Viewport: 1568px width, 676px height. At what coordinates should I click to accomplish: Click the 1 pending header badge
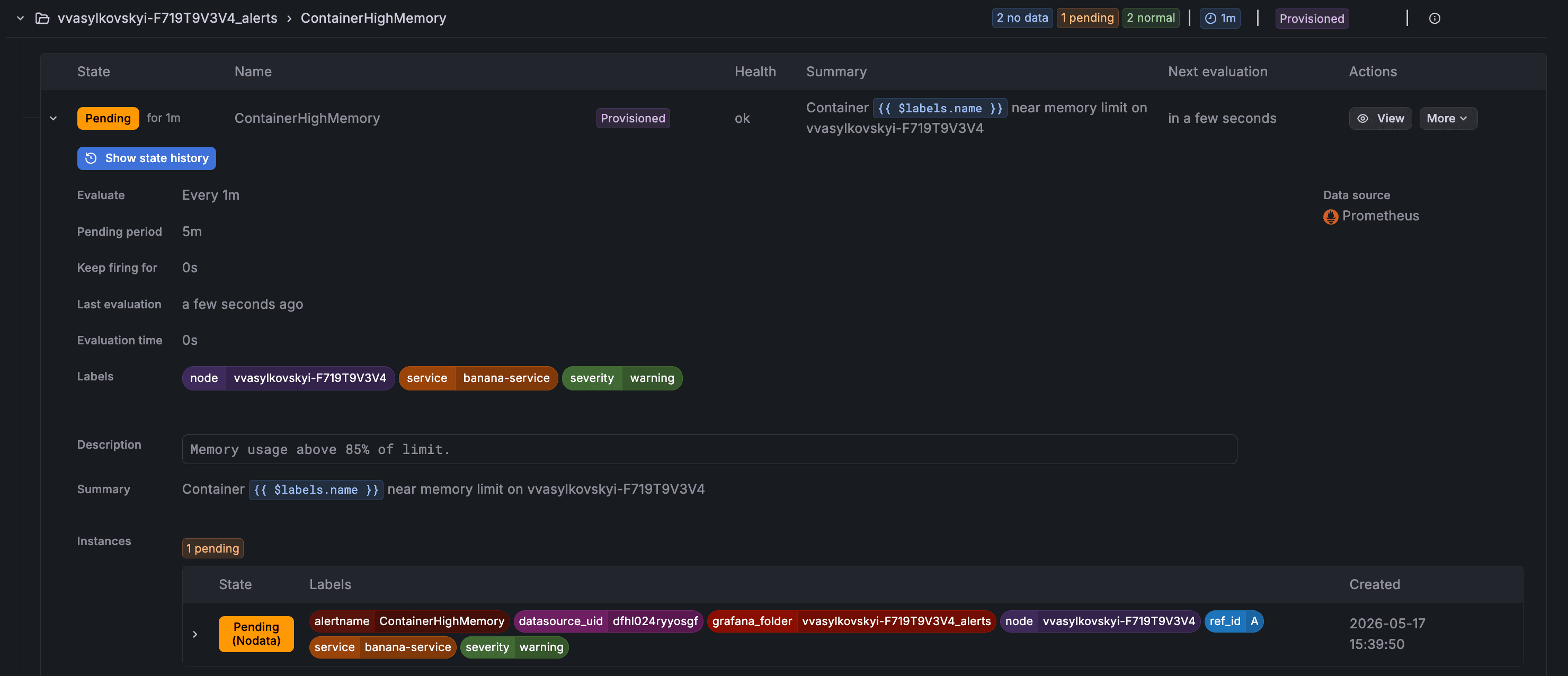pyautogui.click(x=1087, y=18)
